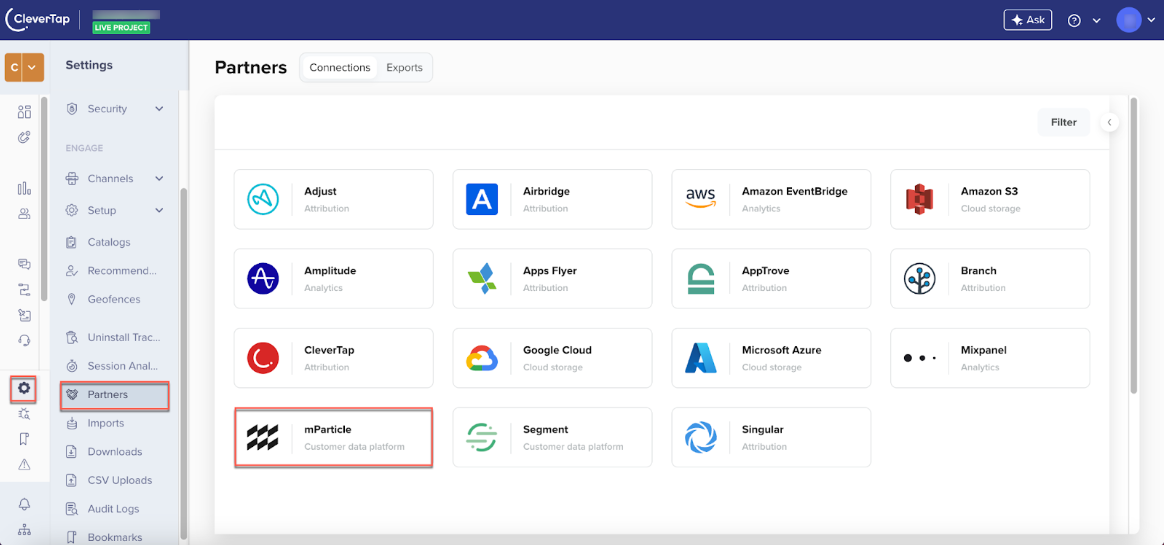The image size is (1164, 545).
Task: Click the Settings heading text
Action: pyautogui.click(x=89, y=65)
